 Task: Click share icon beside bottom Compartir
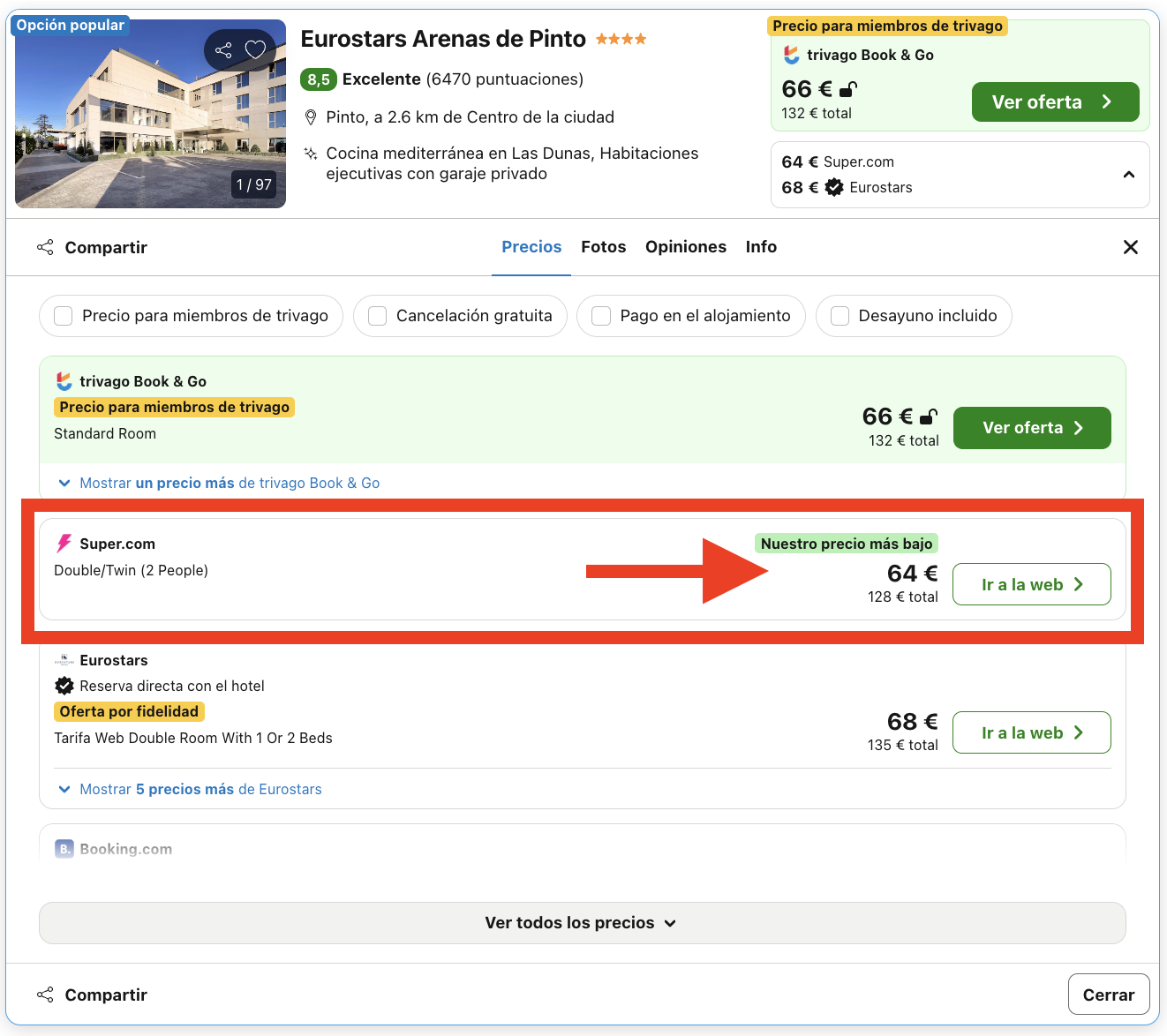point(45,995)
